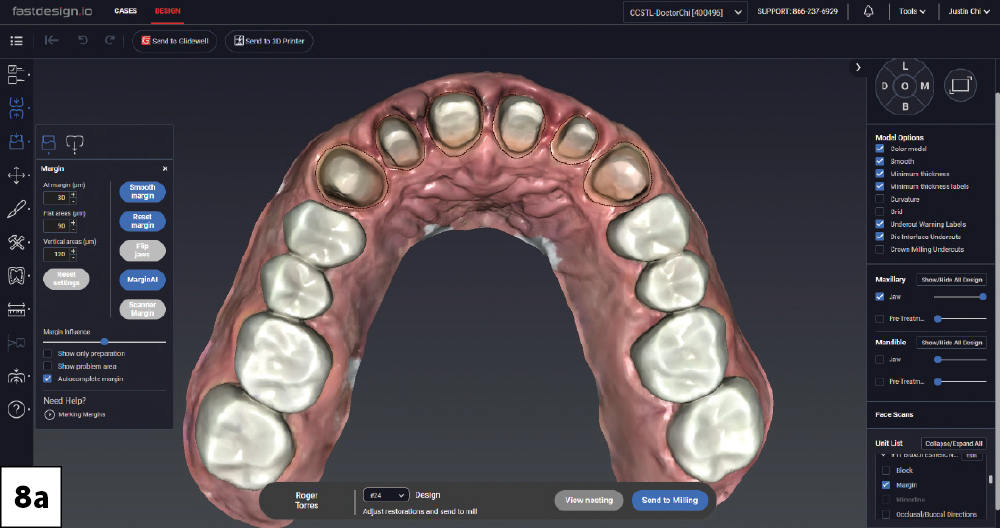1000x528 pixels.
Task: Open the Justin Chi user dropdown
Action: coord(968,11)
